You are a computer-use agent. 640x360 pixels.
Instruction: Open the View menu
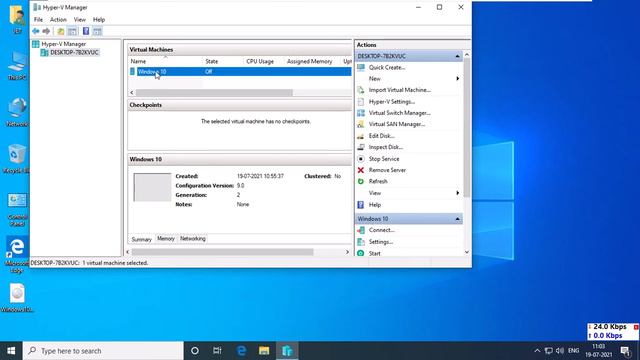(x=80, y=20)
